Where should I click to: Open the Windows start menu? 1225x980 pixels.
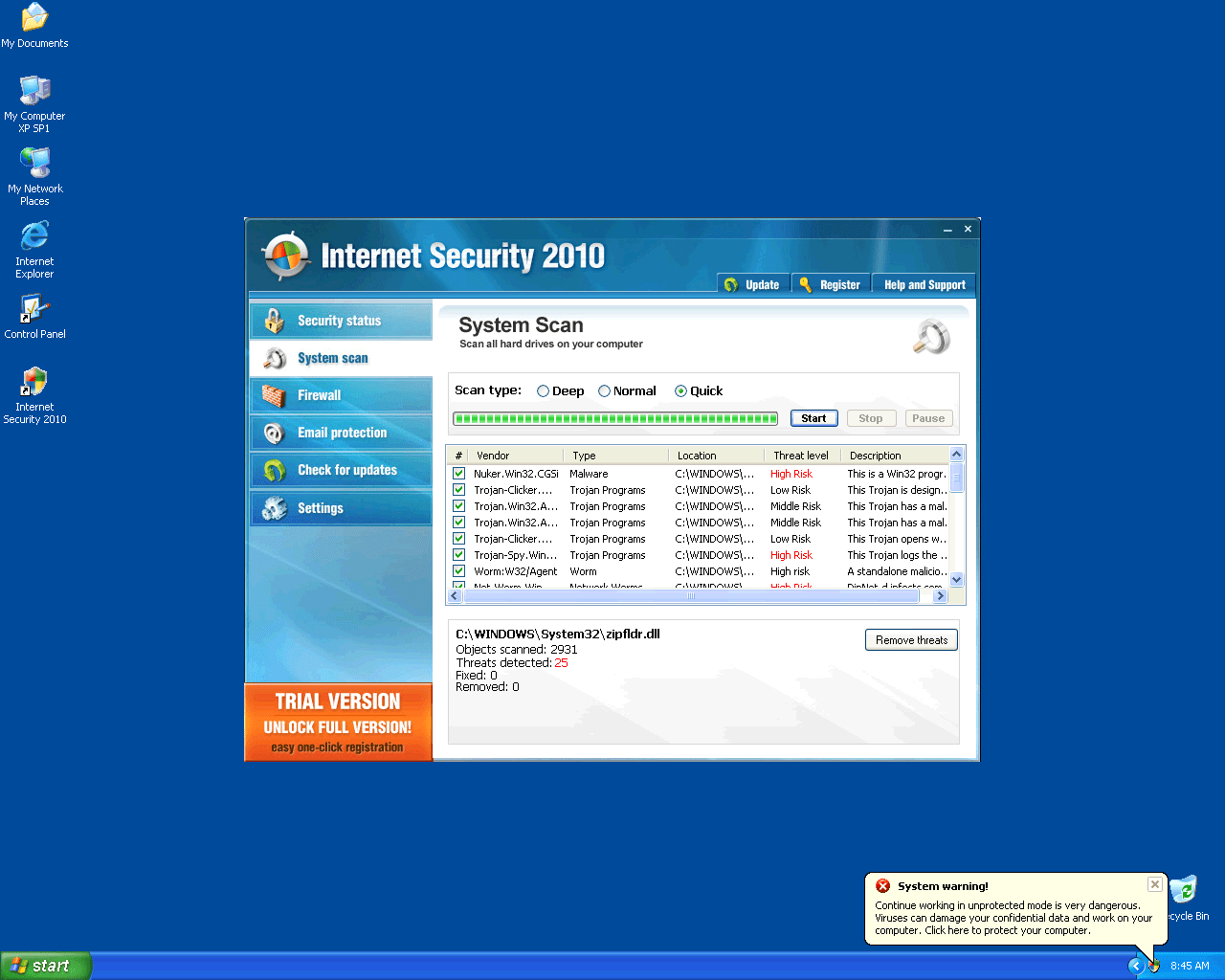[x=46, y=966]
